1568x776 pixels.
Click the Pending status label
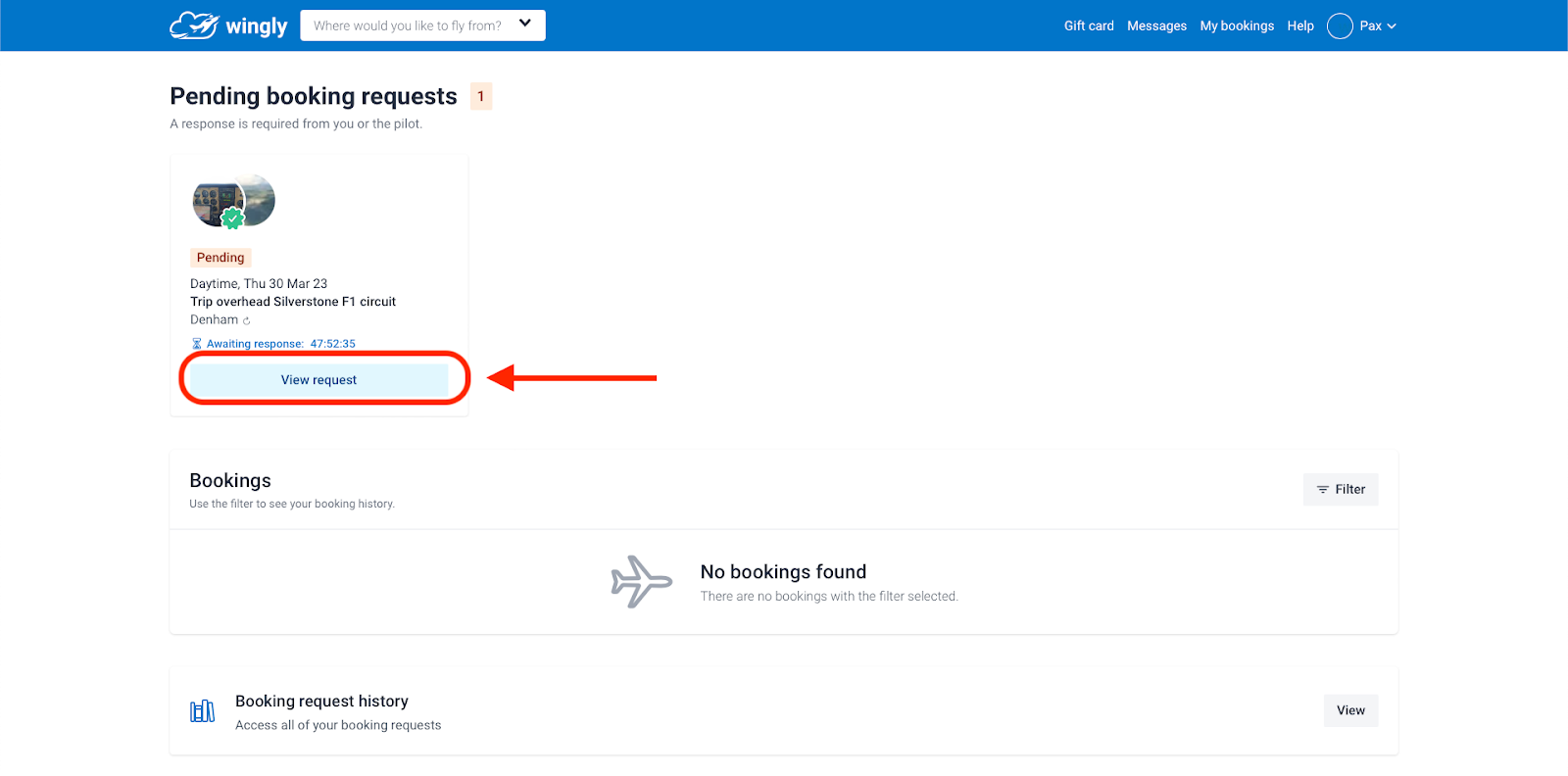coord(220,258)
